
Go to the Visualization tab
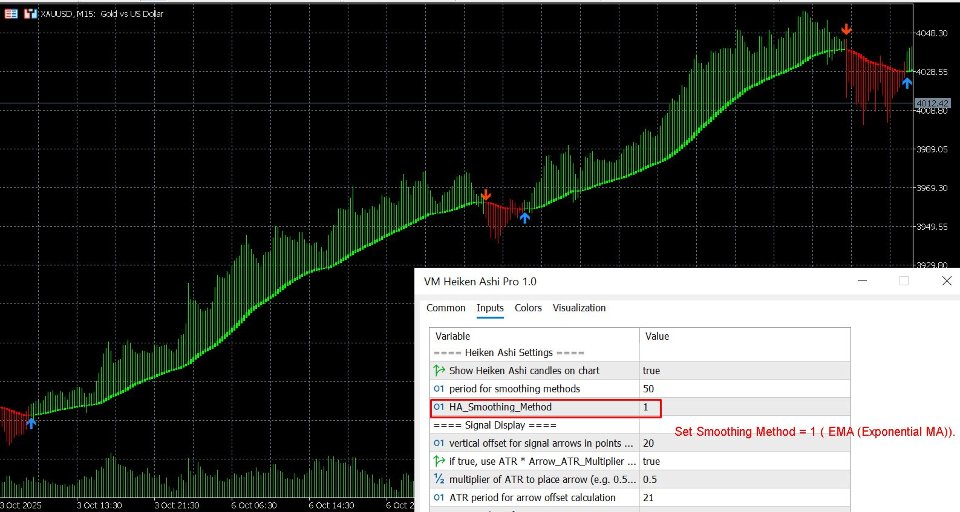(579, 308)
